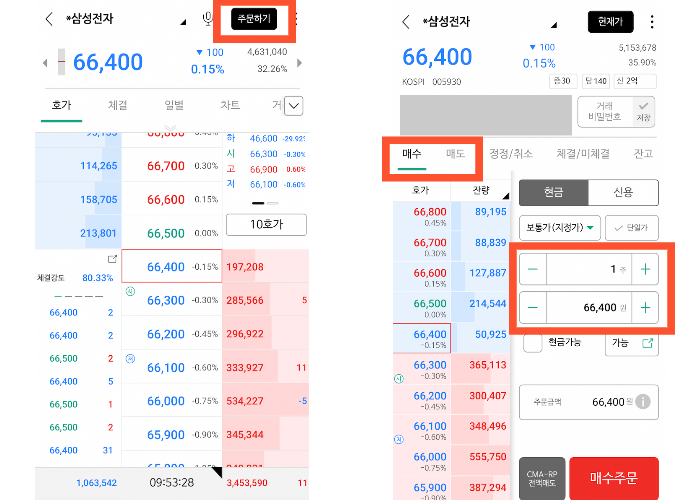This screenshot has height=500, width=700.
Task: Switch to the 호가 tab
Action: (62, 105)
